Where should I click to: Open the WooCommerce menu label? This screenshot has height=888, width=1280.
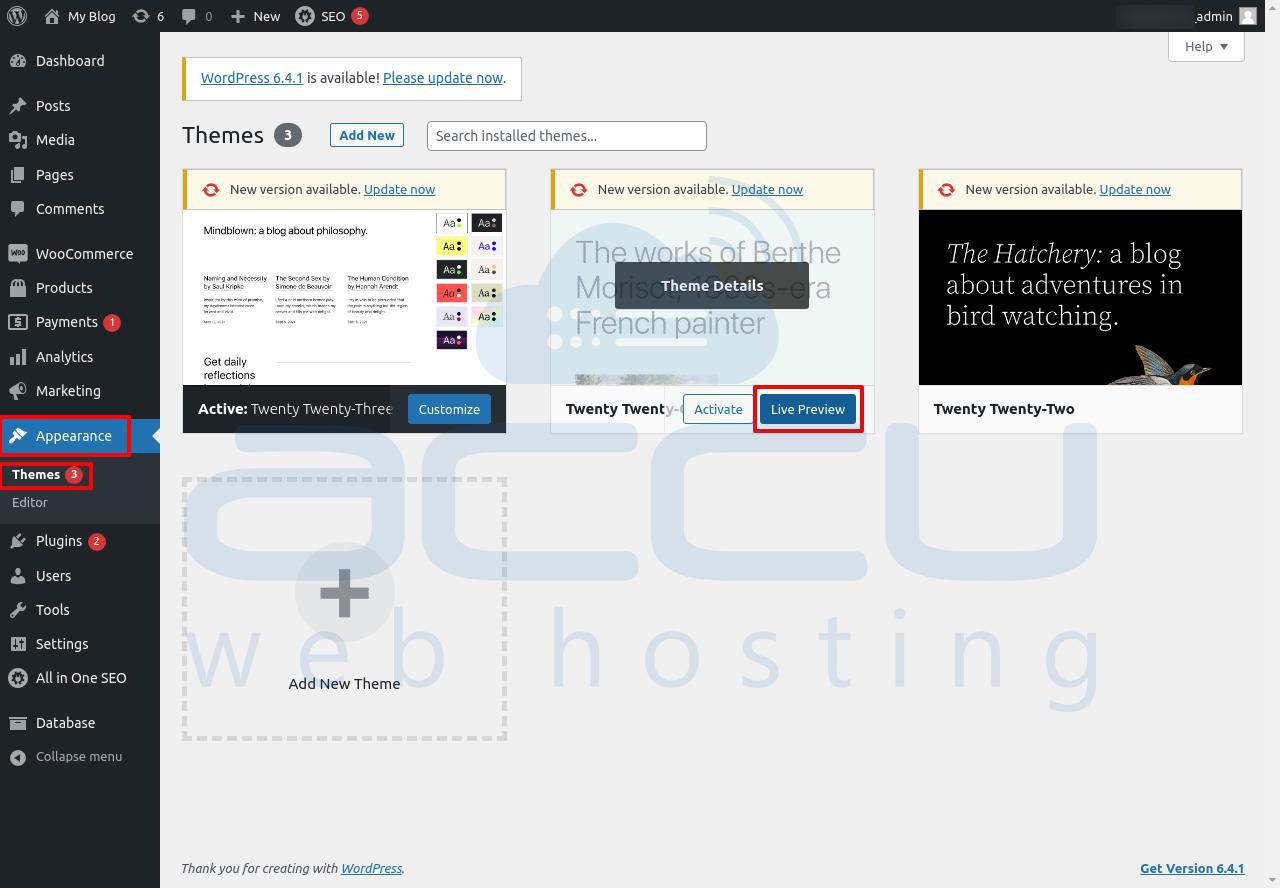pyautogui.click(x=84, y=254)
